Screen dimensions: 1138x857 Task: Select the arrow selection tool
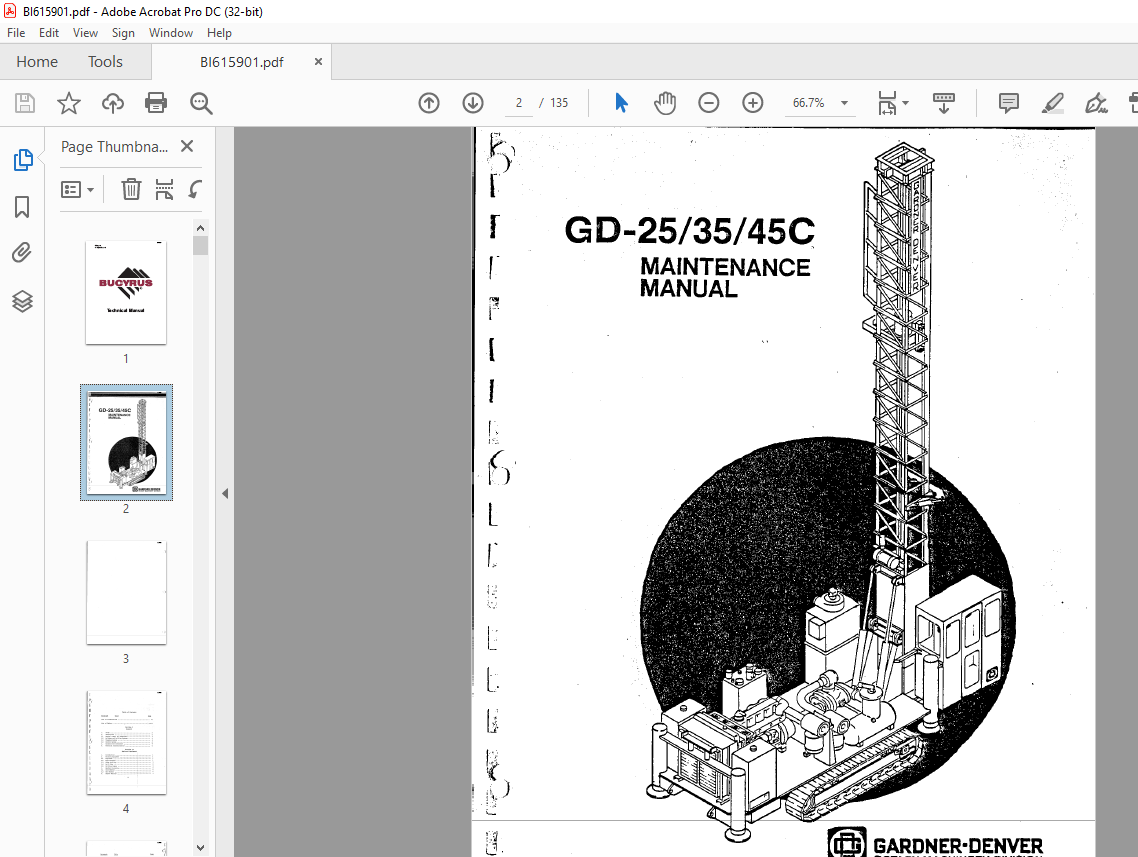[x=621, y=103]
